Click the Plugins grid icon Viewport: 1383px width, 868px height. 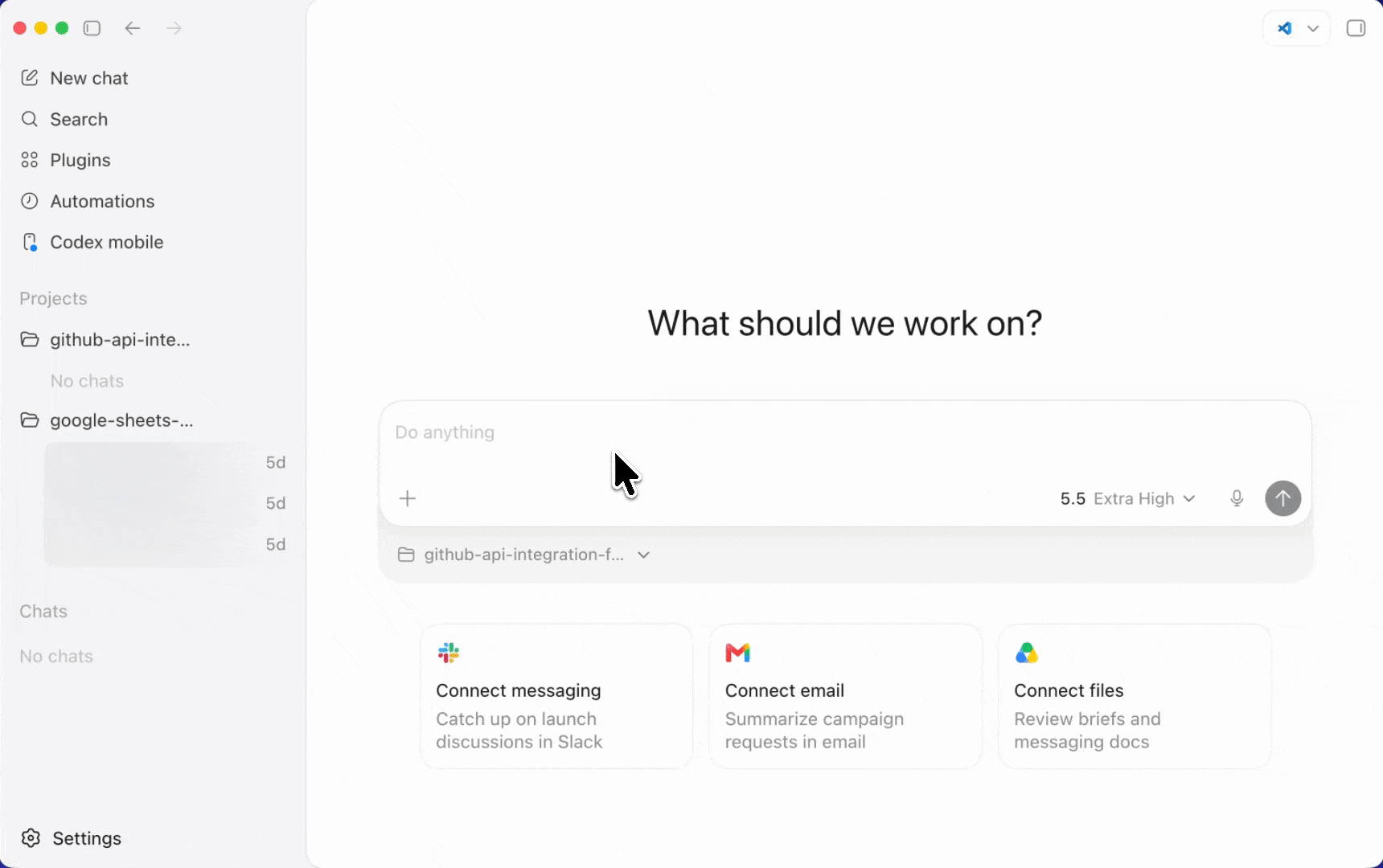(x=30, y=160)
